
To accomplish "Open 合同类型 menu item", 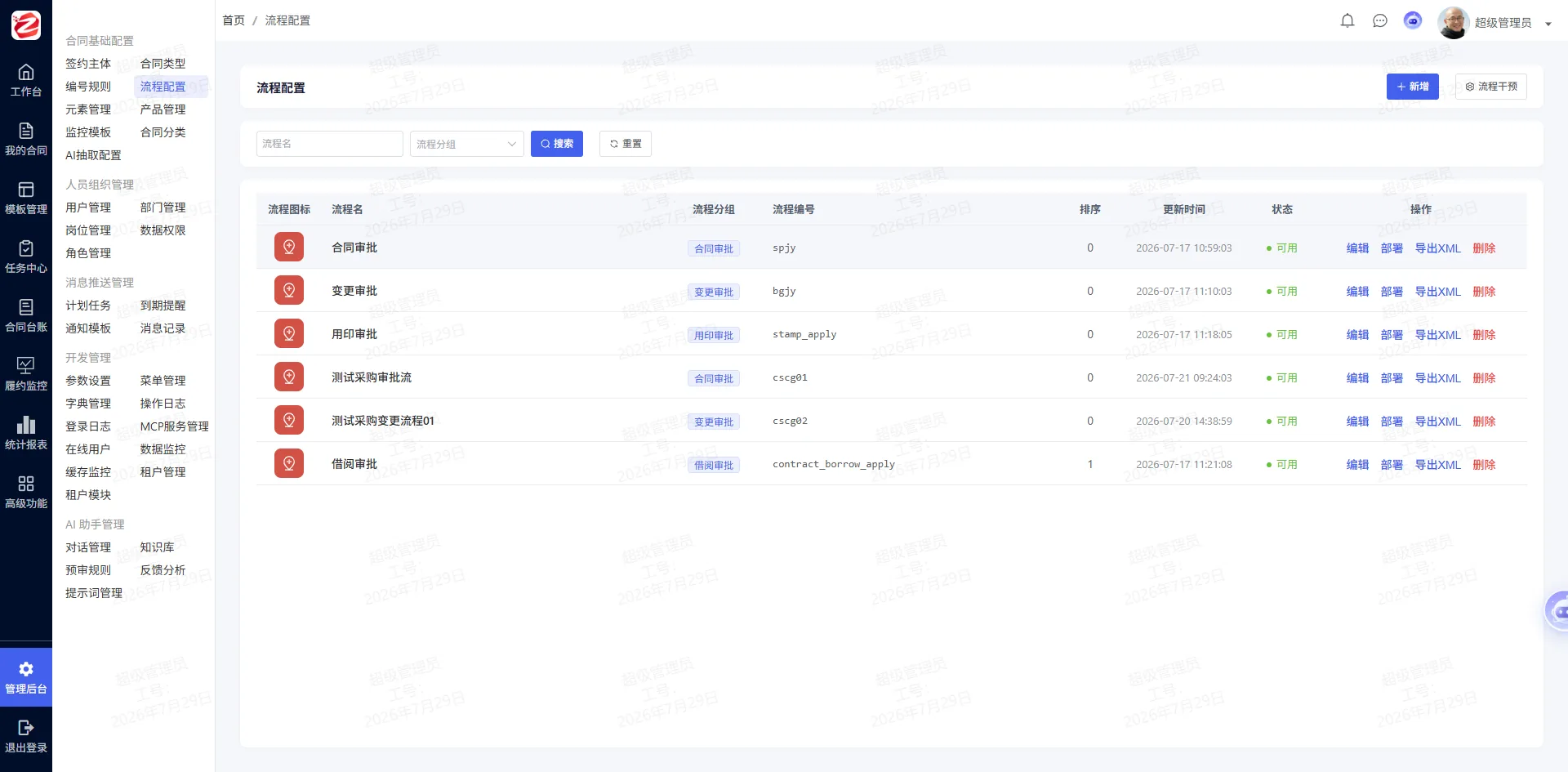I will pyautogui.click(x=163, y=64).
